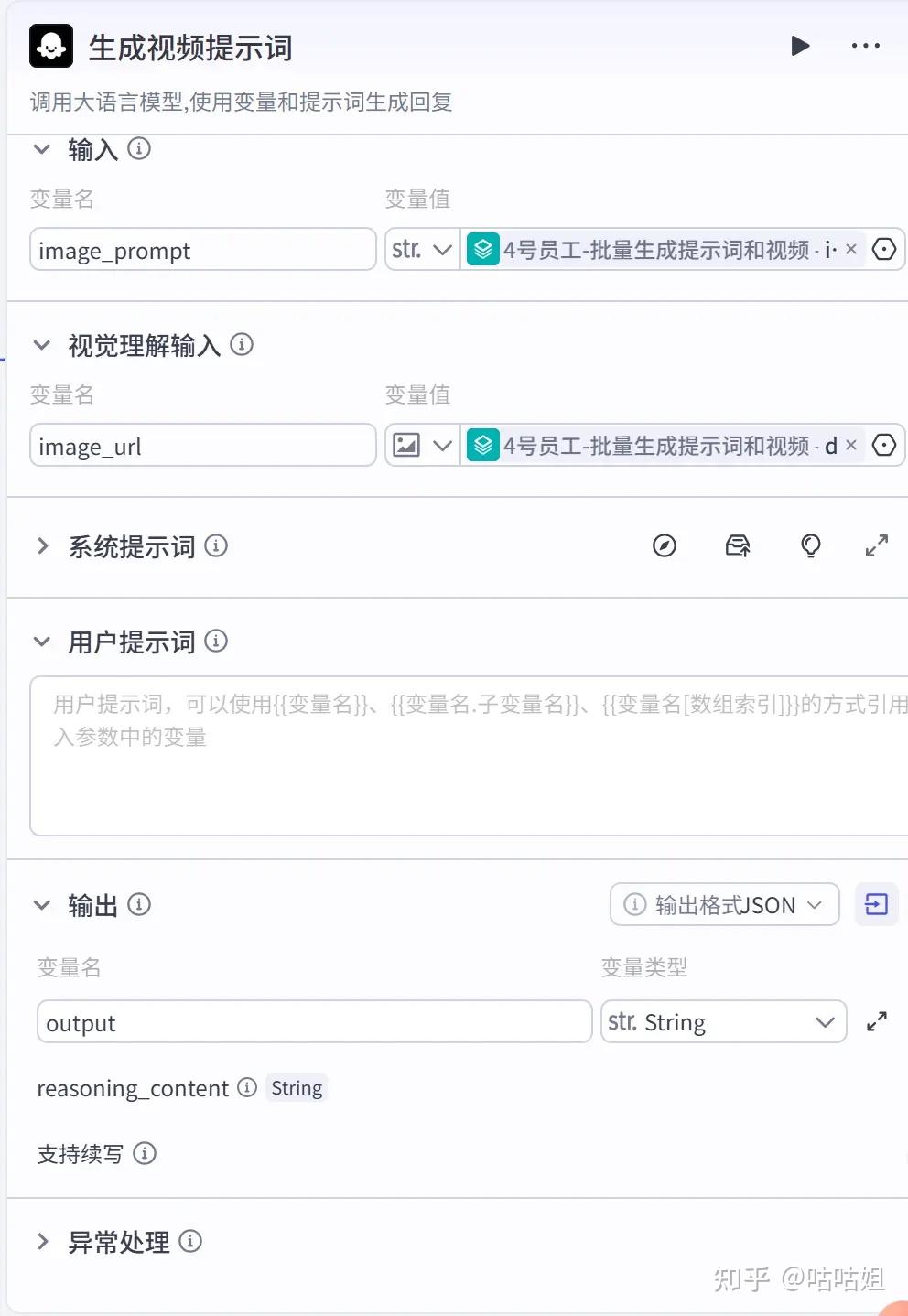908x1316 pixels.
Task: Collapse the 用户提示词 section
Action: [42, 642]
